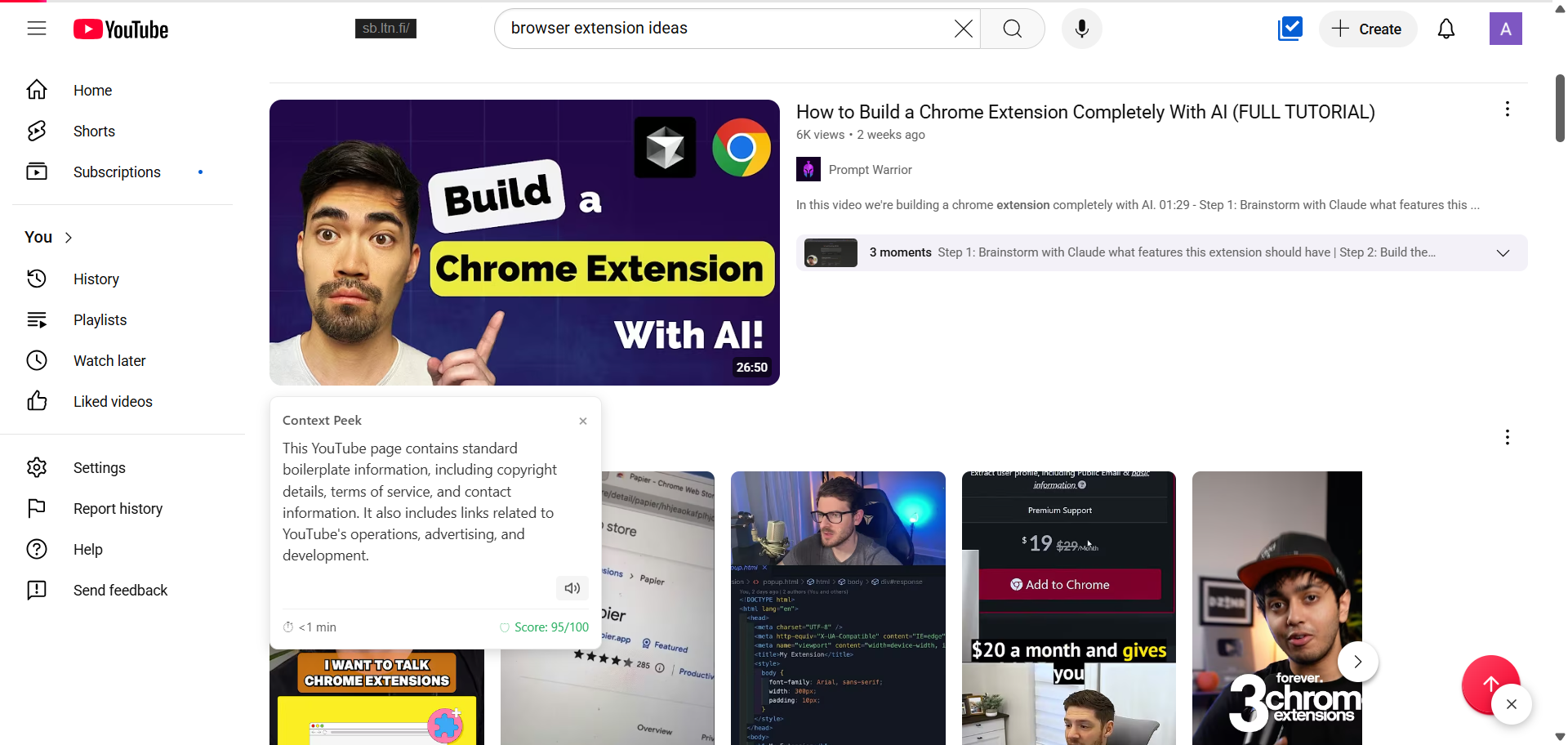Expand the 3 moments chevron
The height and width of the screenshot is (745, 1568).
[1503, 253]
